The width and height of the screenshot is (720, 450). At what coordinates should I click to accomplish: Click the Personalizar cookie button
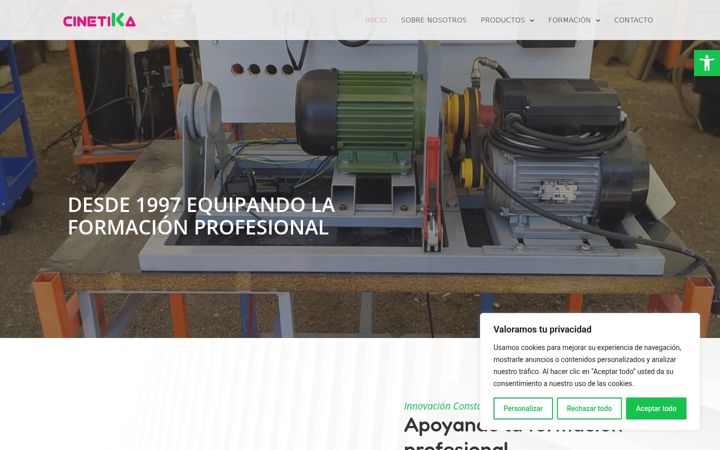[523, 408]
